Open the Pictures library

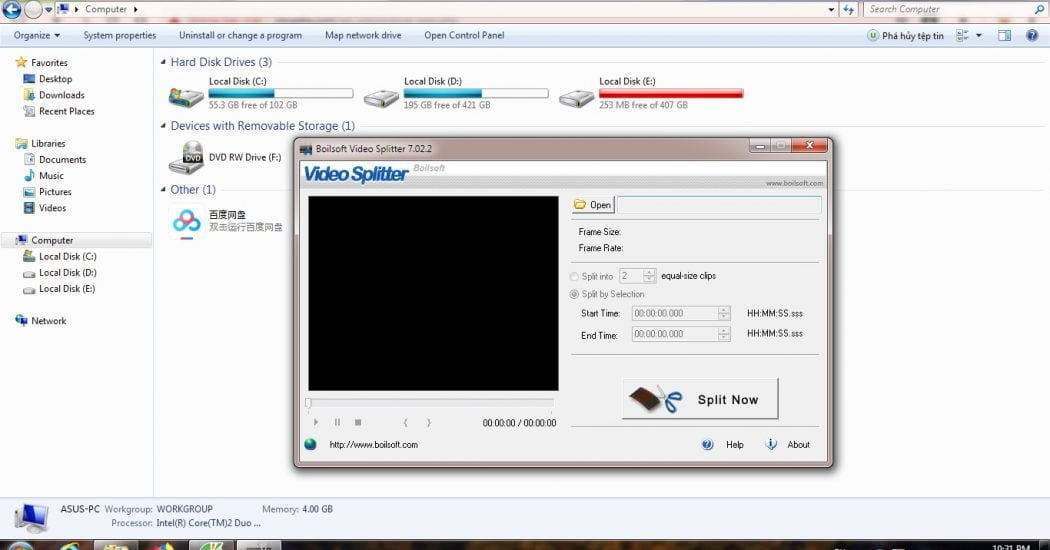55,192
